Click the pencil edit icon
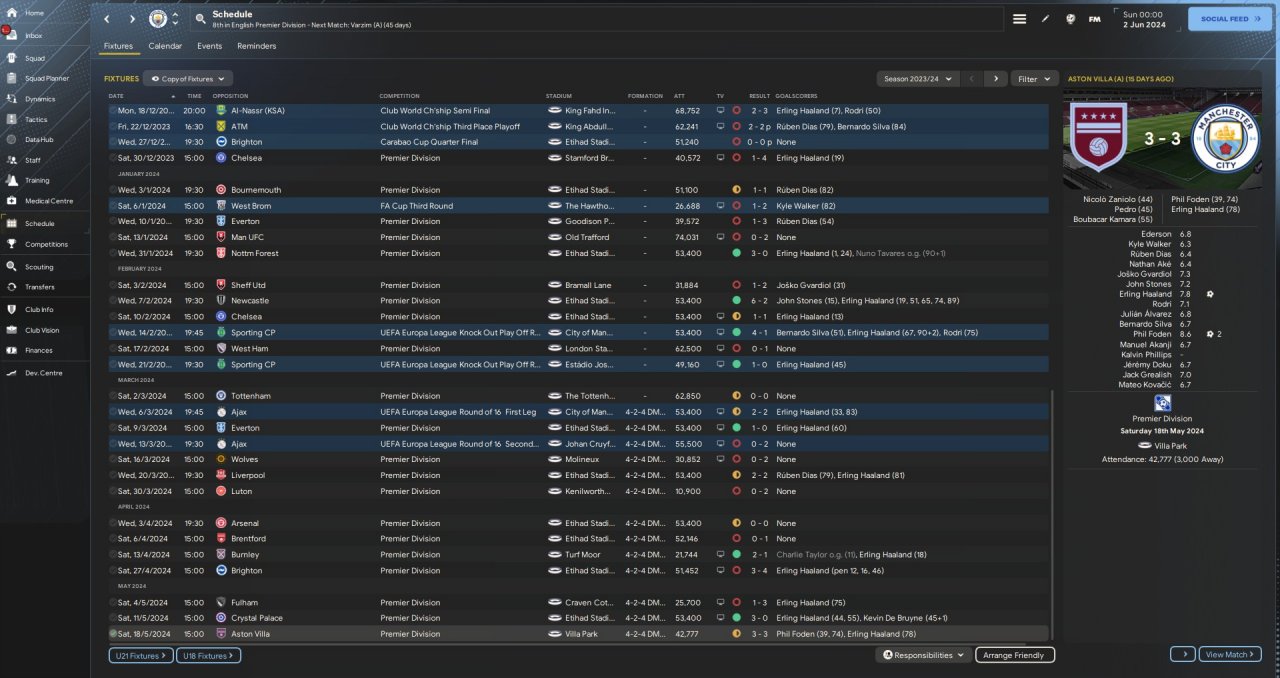This screenshot has width=1280, height=678. pyautogui.click(x=1046, y=19)
